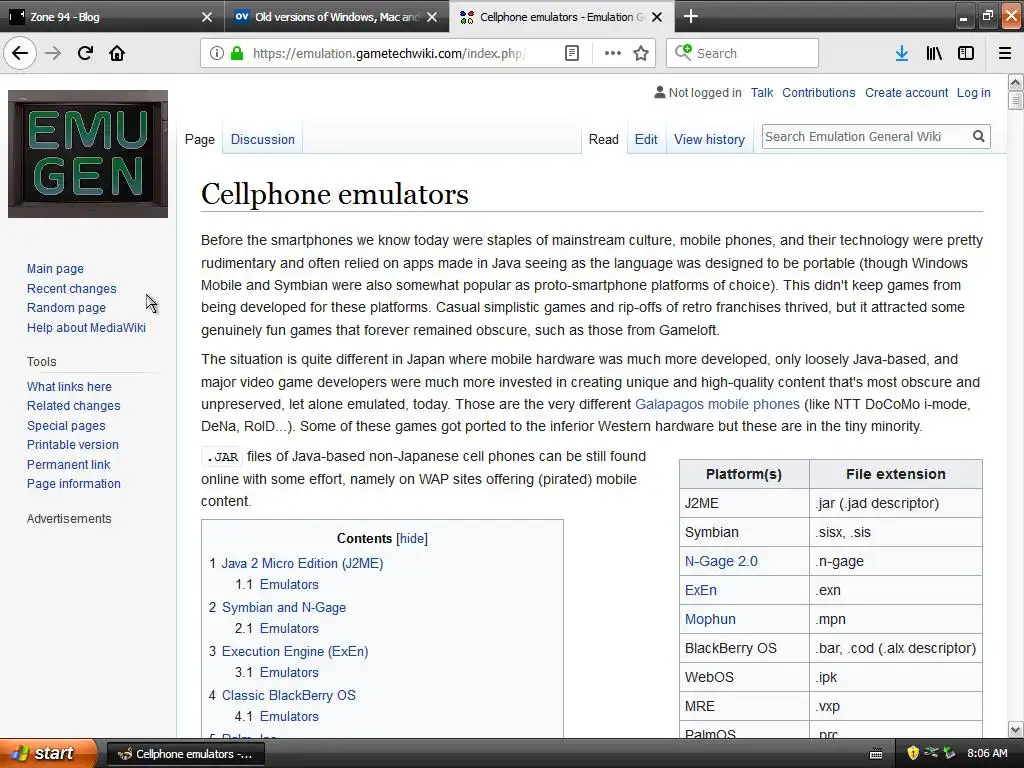Open N-Gage 2.0 link in table
Image resolution: width=1024 pixels, height=768 pixels.
pyautogui.click(x=721, y=561)
